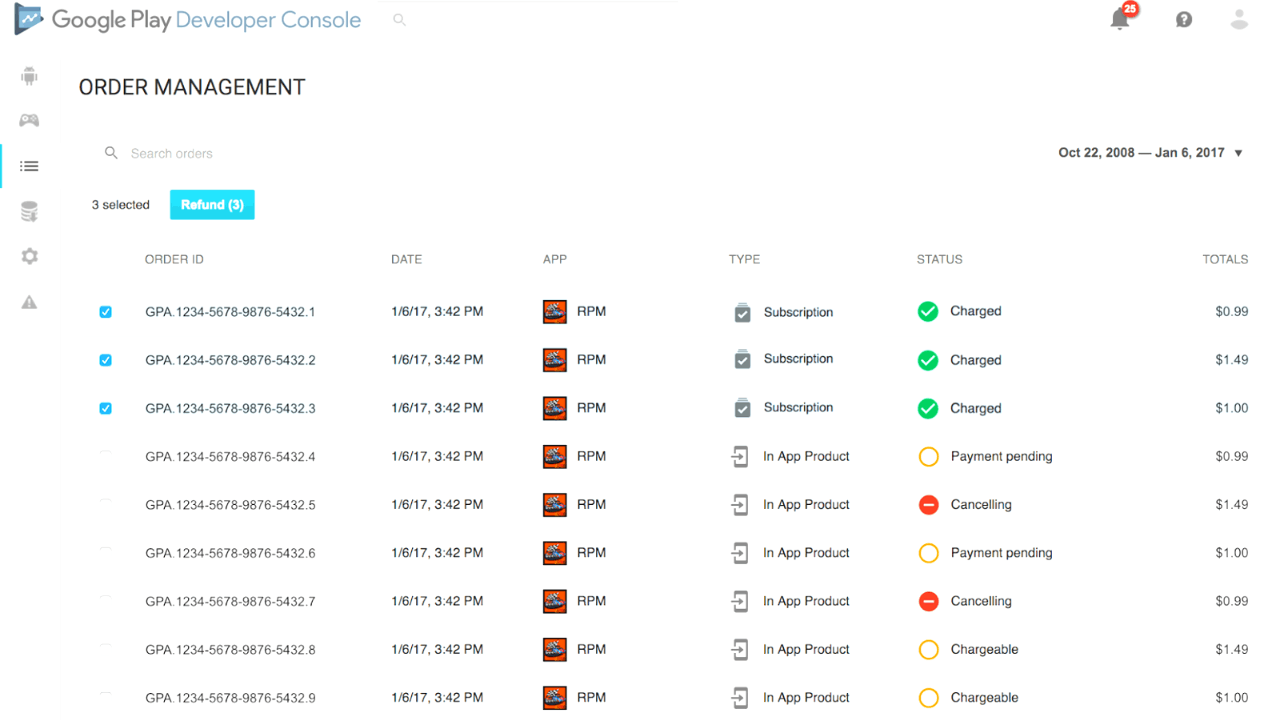Open order GPA.1234-5678-9876-5432.9

point(230,697)
